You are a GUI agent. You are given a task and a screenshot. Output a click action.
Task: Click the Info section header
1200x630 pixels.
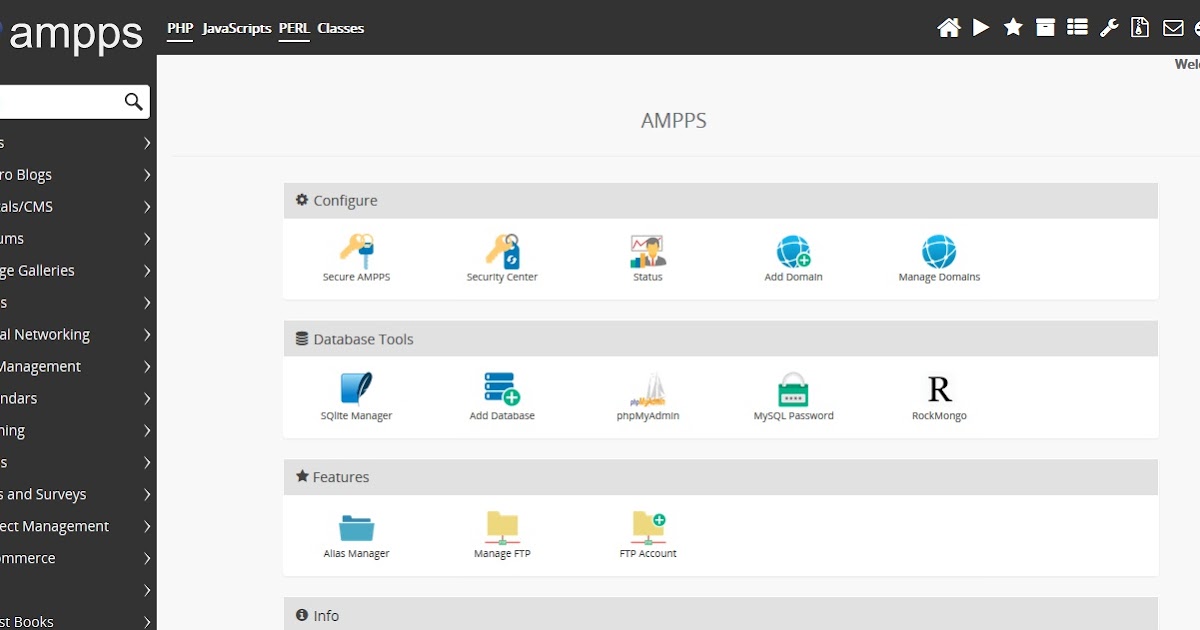coord(720,614)
